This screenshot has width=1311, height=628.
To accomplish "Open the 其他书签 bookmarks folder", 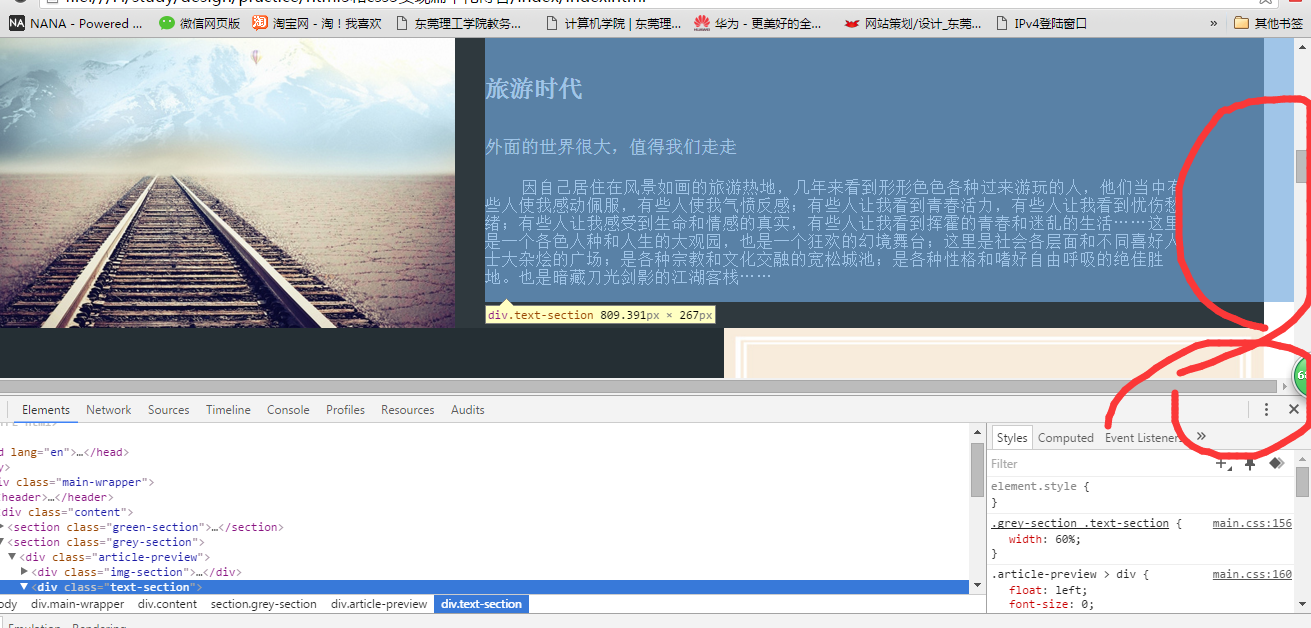I will [1268, 23].
